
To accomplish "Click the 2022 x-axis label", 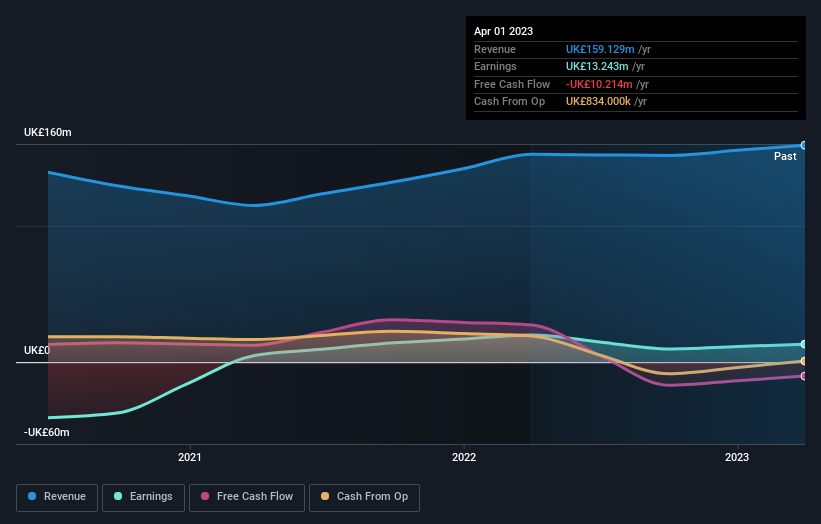I will coord(464,457).
